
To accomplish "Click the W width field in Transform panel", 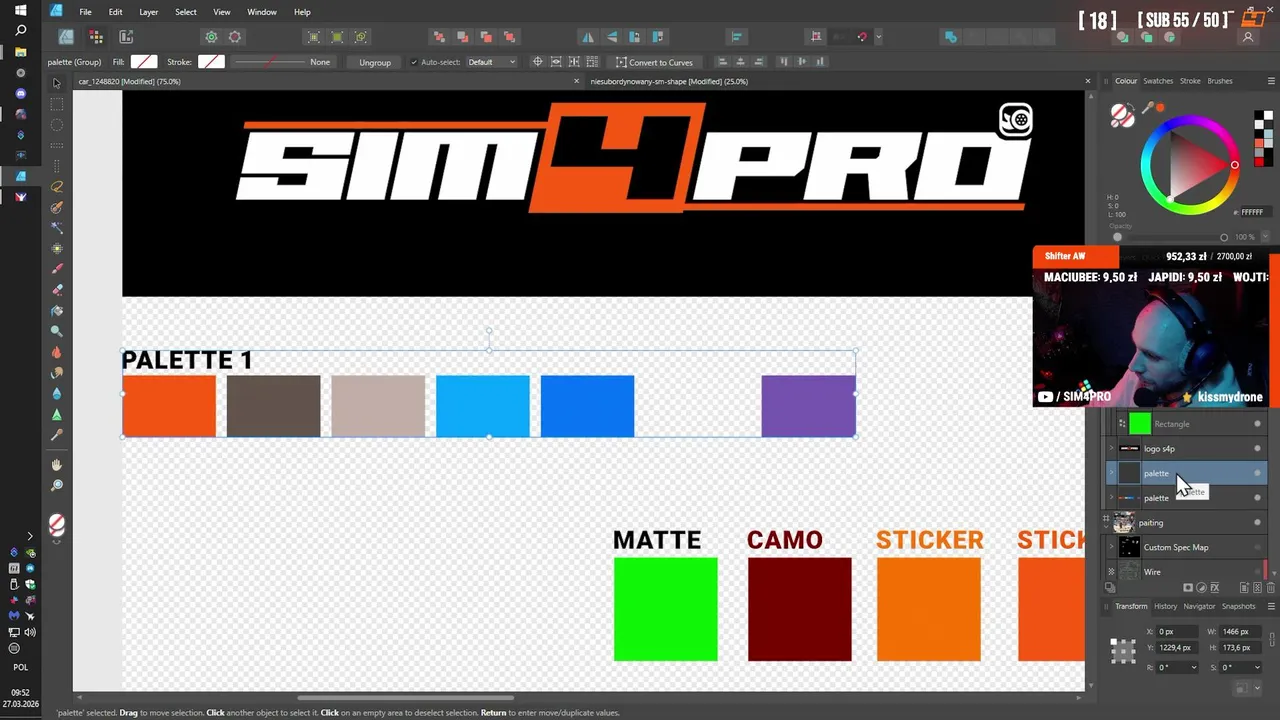I will [x=1242, y=632].
